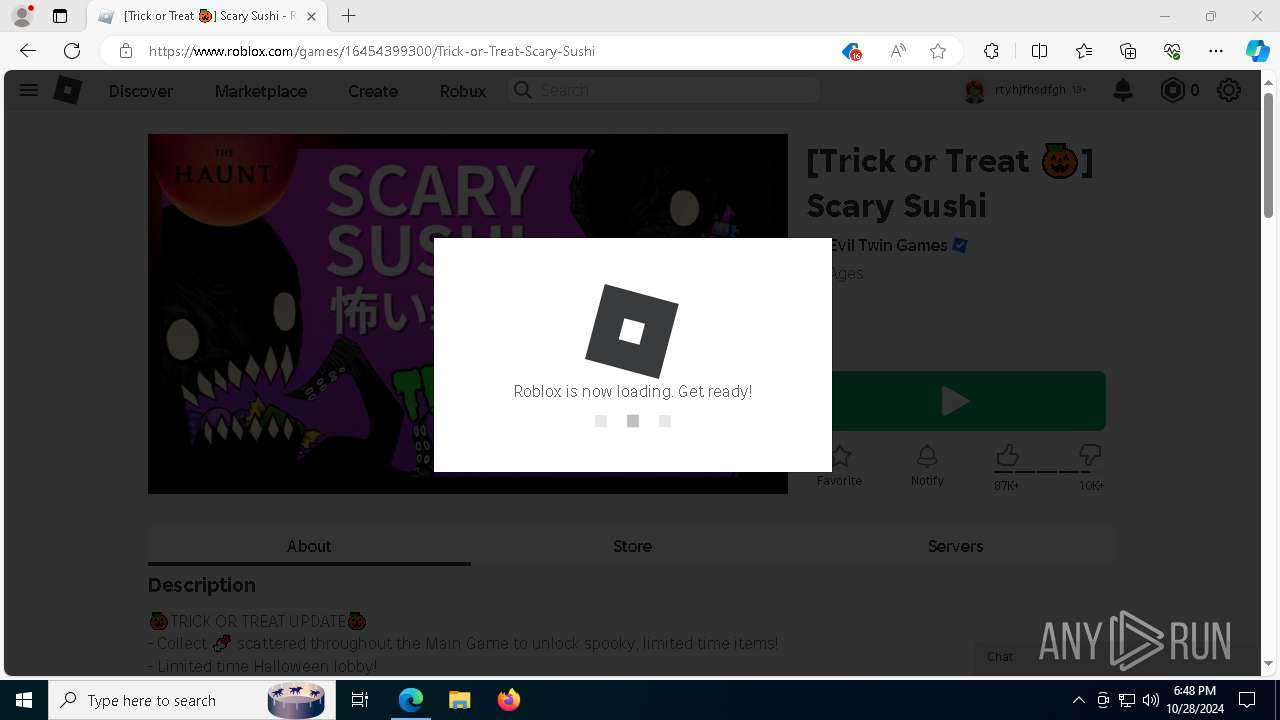The height and width of the screenshot is (720, 1280).
Task: Open the Discover page
Action: (141, 91)
